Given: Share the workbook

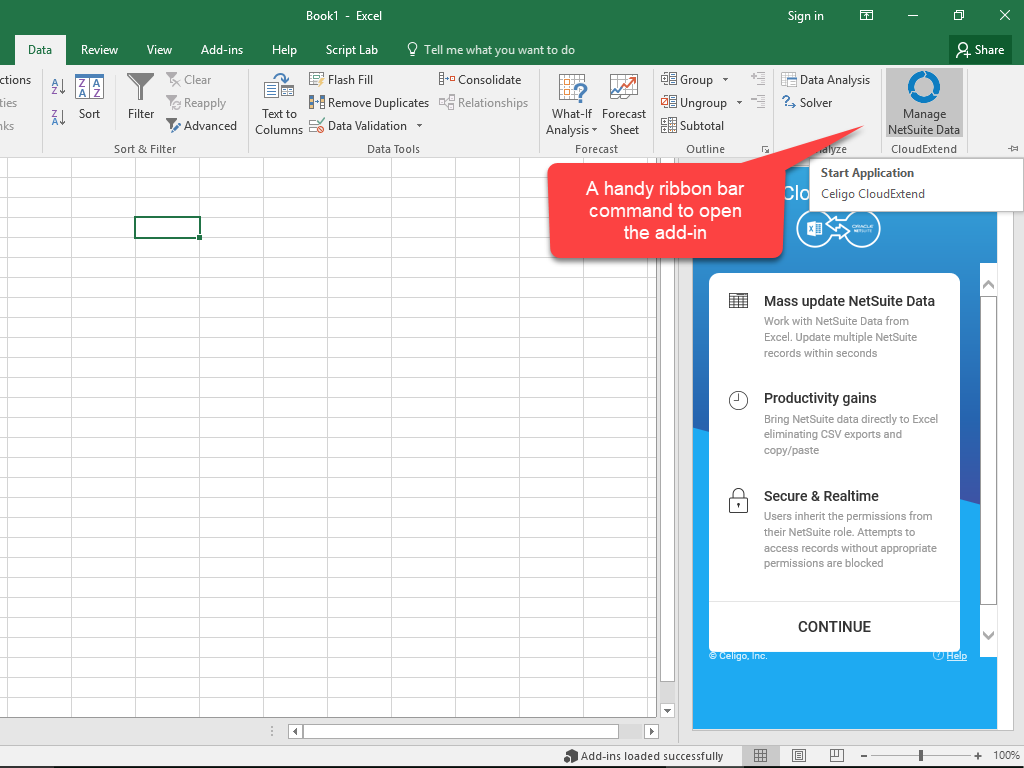Looking at the screenshot, I should pyautogui.click(x=980, y=50).
